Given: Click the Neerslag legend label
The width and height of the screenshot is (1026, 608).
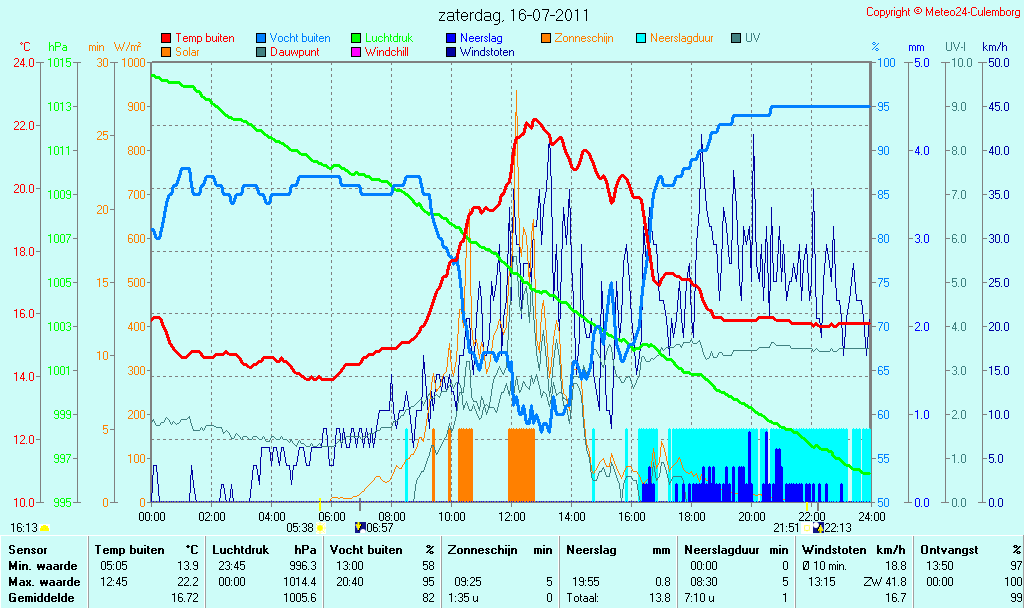Looking at the screenshot, I should (x=481, y=38).
